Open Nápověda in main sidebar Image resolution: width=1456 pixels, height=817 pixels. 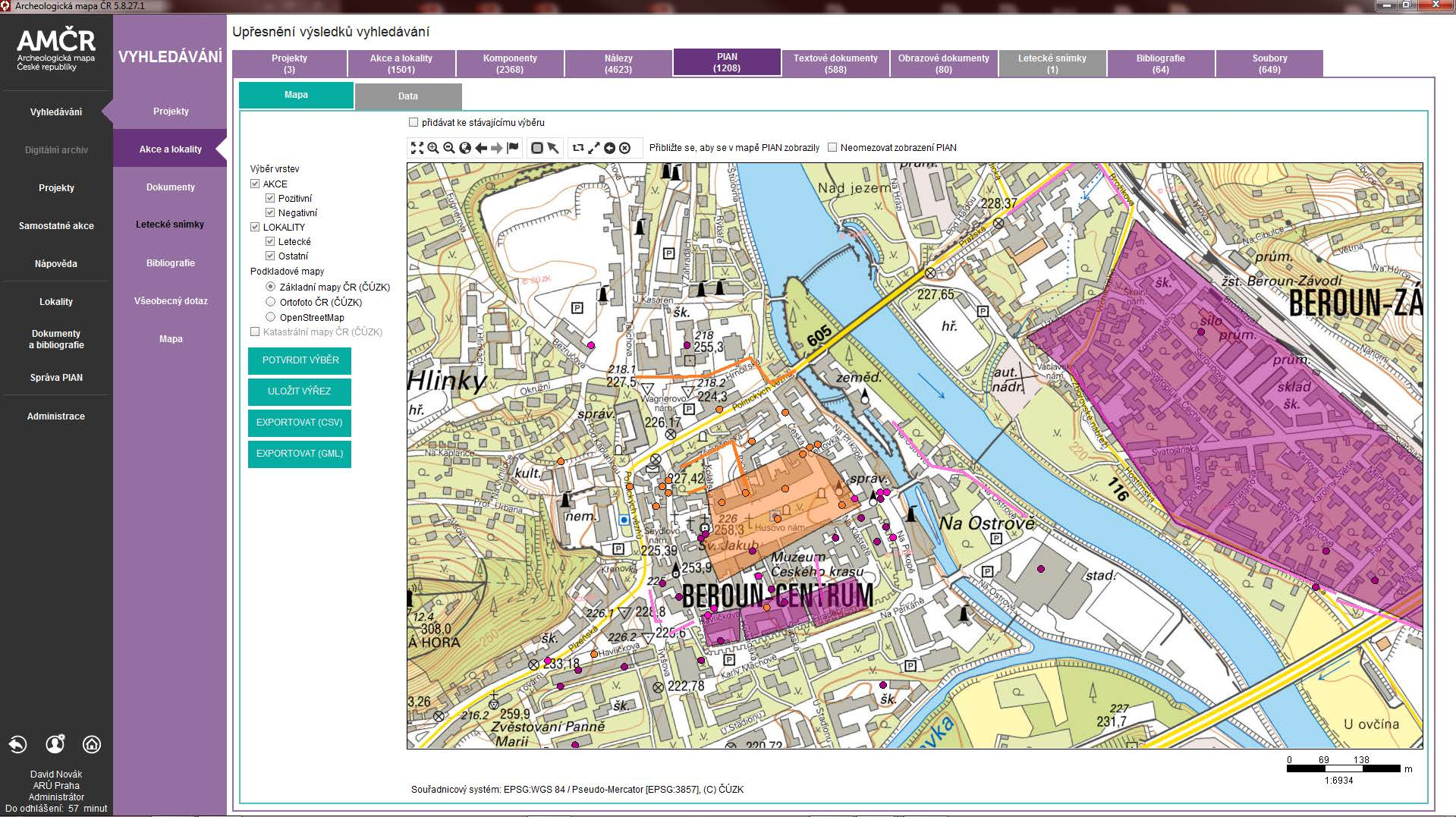(x=56, y=264)
